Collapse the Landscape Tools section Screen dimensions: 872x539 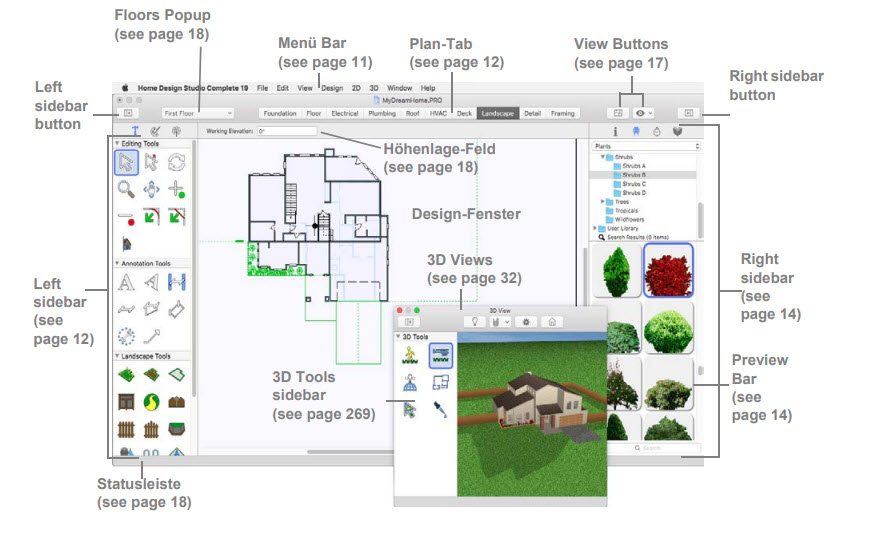(117, 356)
